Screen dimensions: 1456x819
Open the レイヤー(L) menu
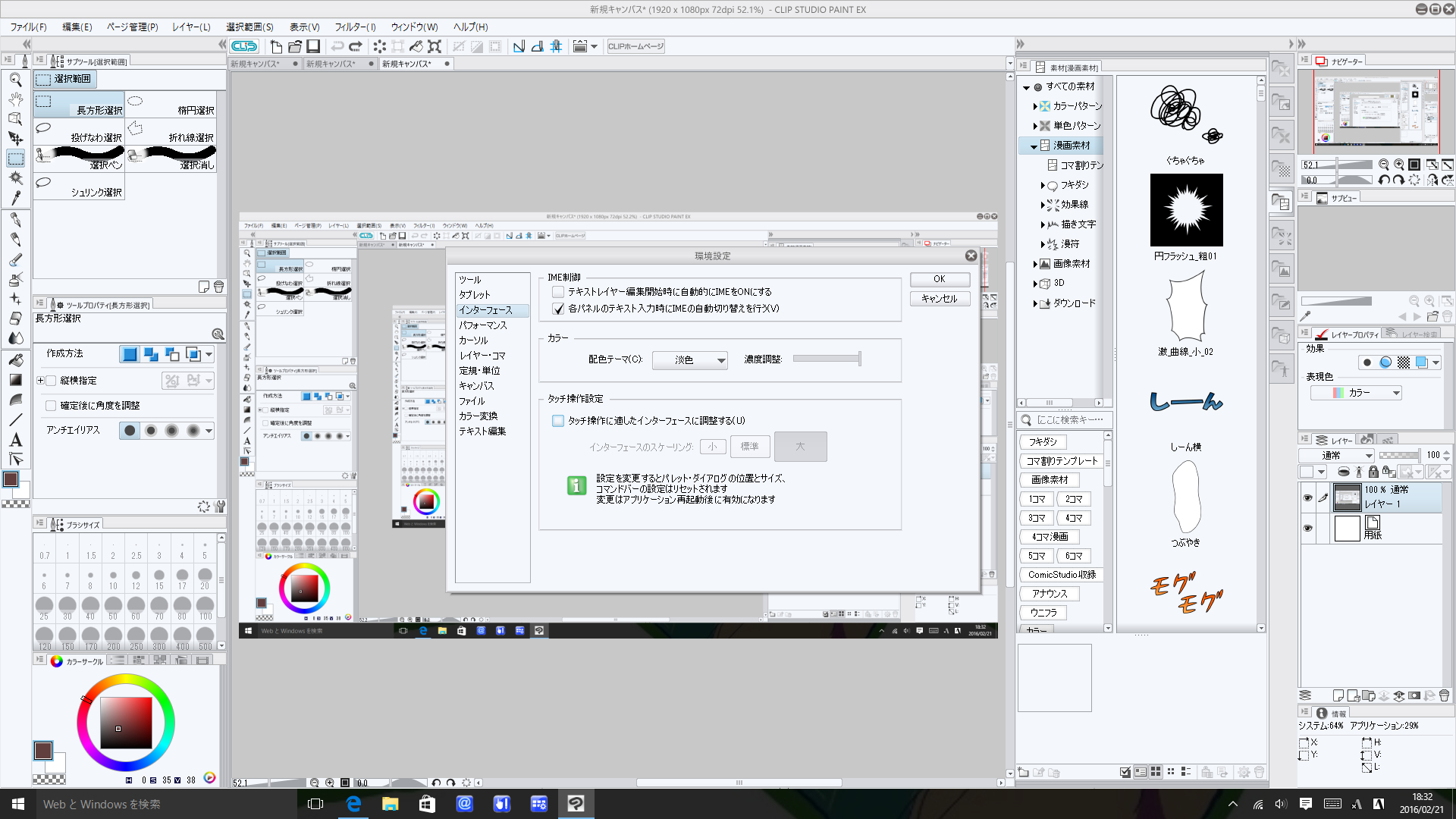tap(191, 27)
